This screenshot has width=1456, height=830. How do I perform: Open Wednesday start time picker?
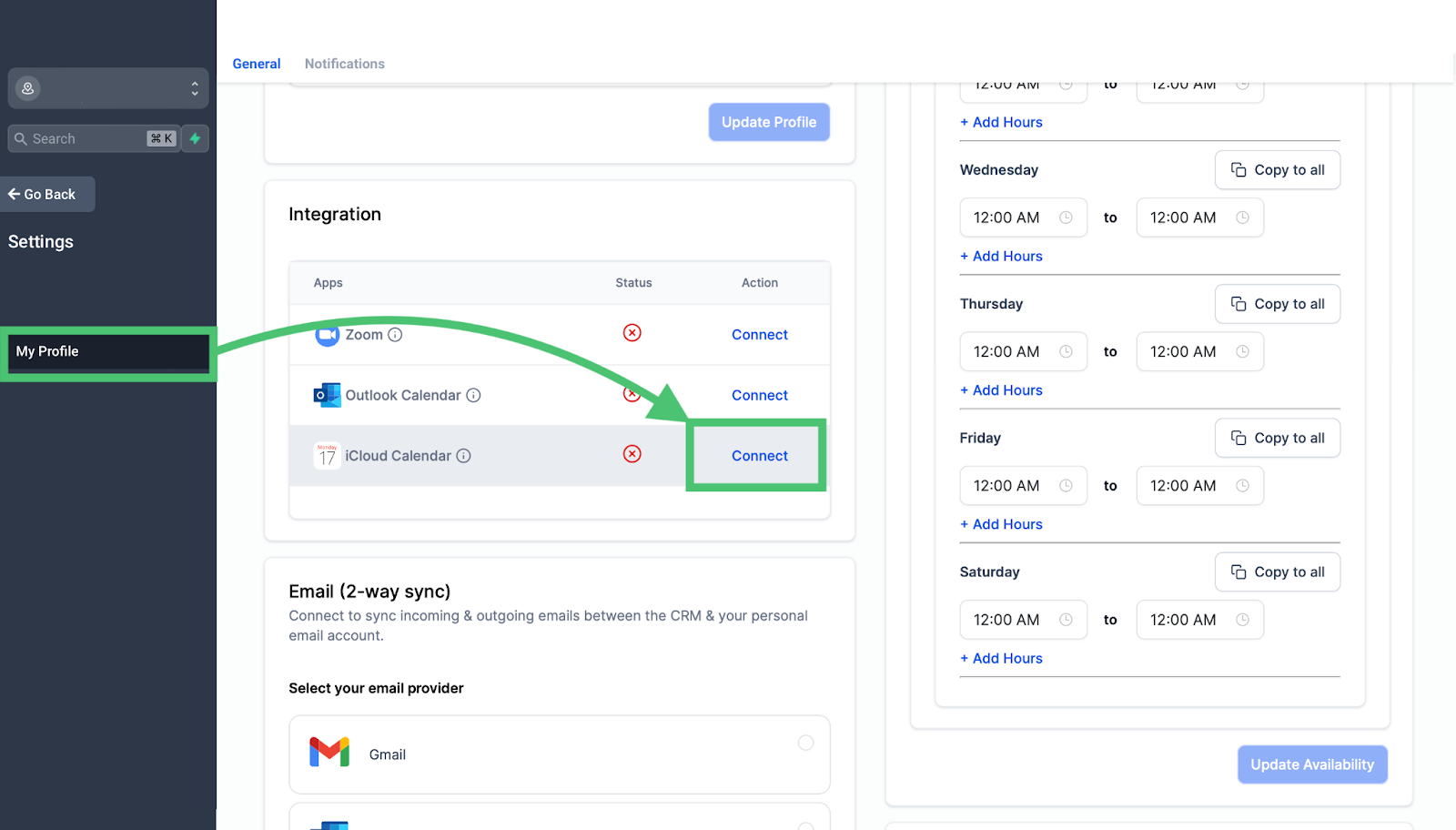1024,218
